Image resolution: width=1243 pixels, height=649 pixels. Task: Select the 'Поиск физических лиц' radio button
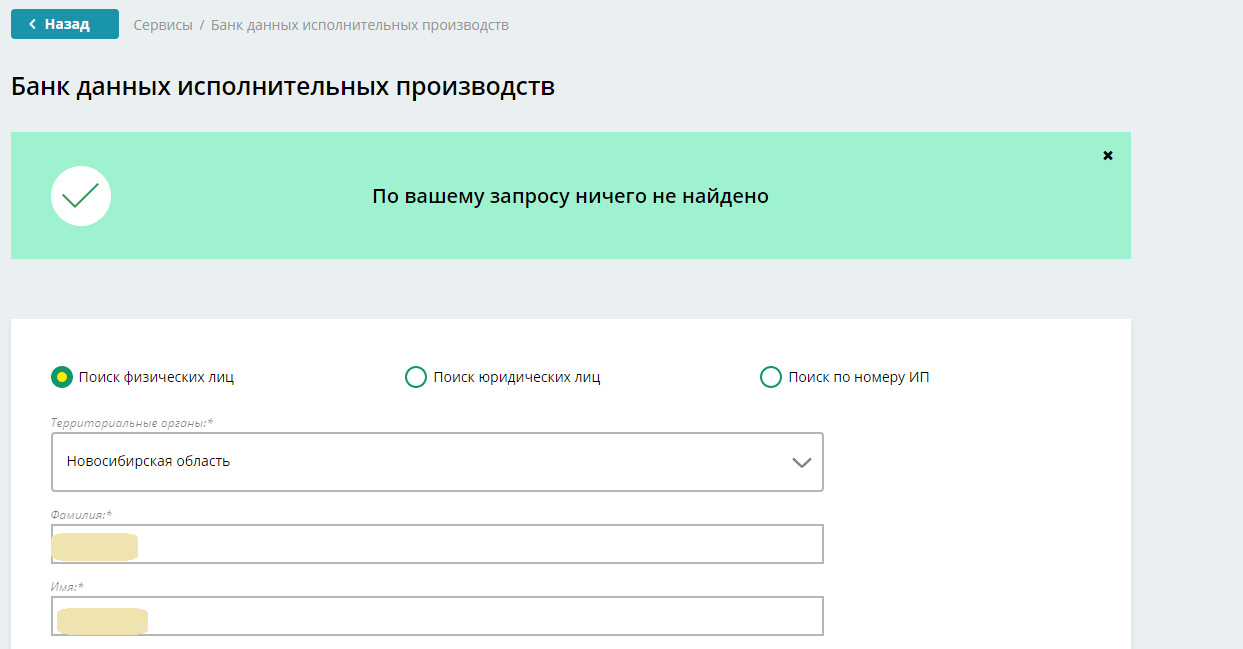tap(62, 377)
